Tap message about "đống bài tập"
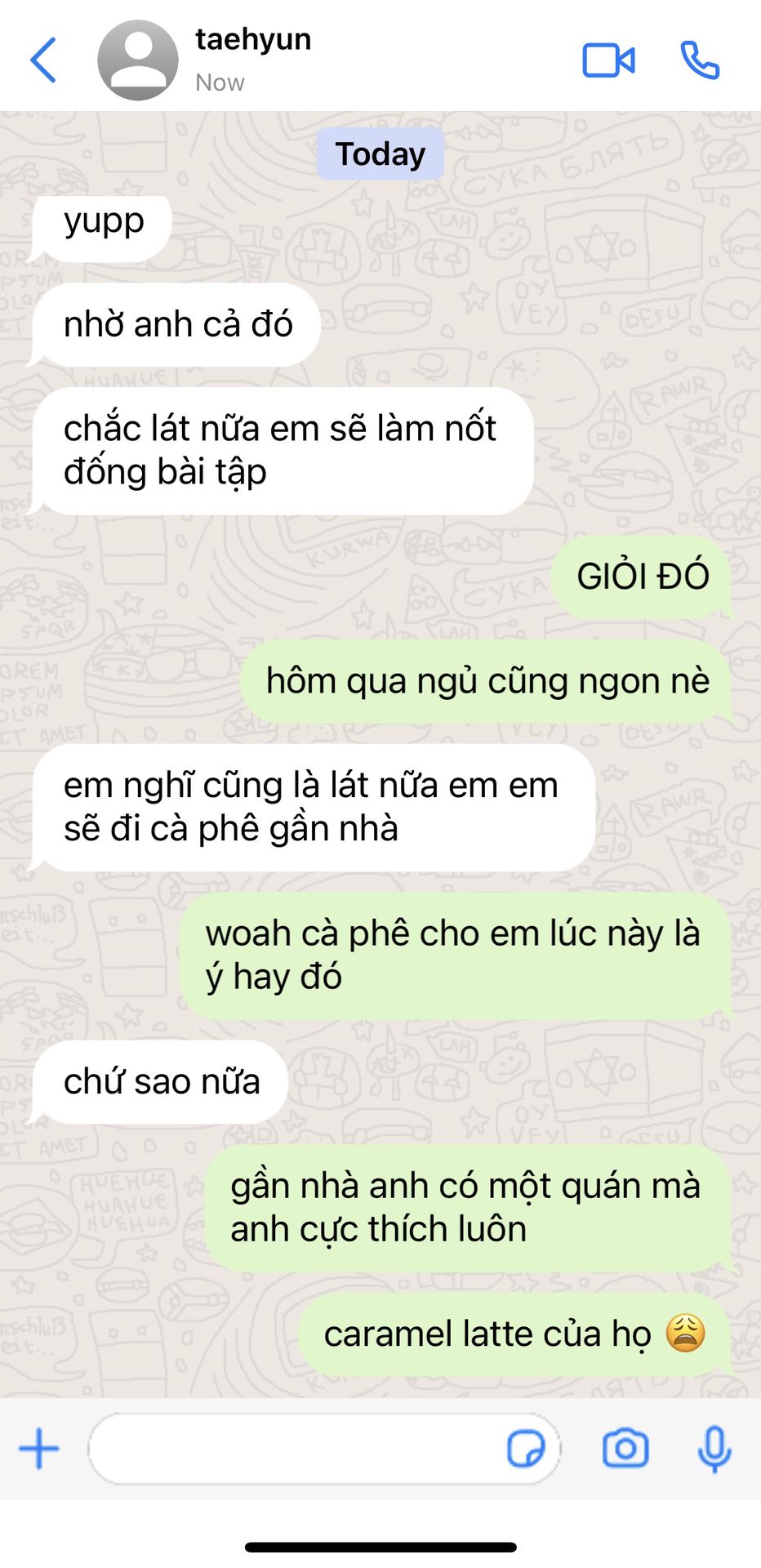761x1568 pixels. tap(282, 451)
